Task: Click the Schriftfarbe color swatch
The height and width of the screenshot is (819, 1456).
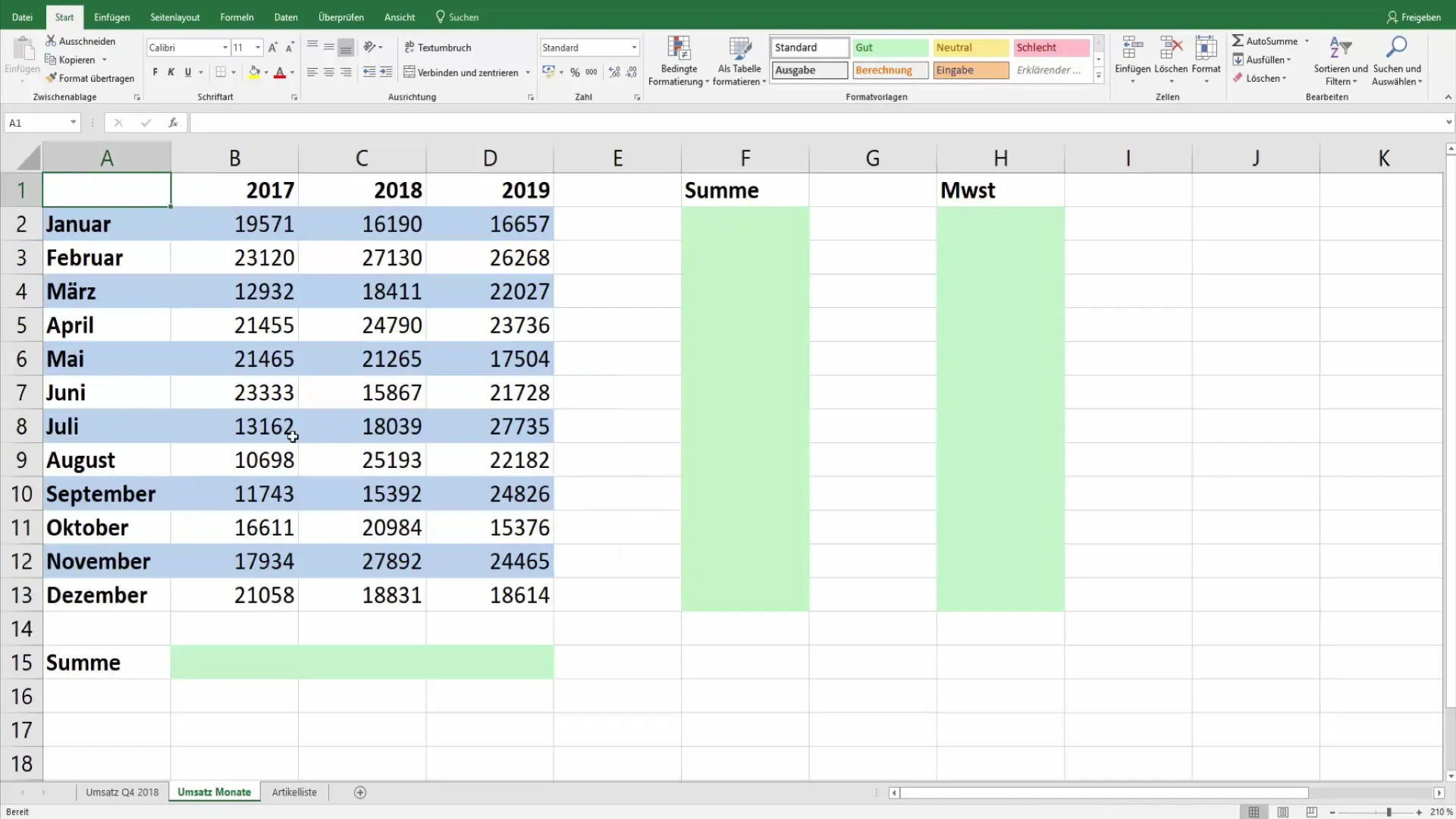Action: [x=280, y=77]
